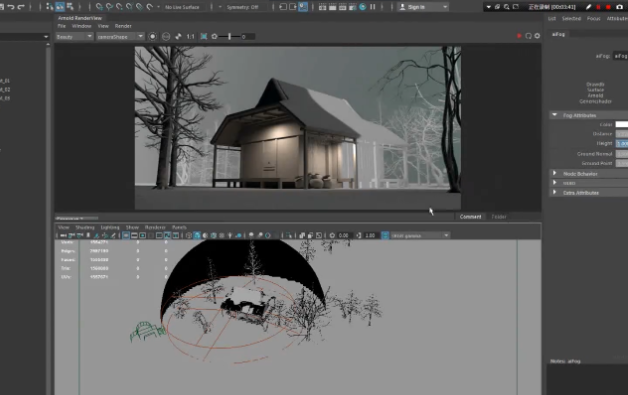Click the viewport gamma value field 1.00
The image size is (628, 395).
[x=370, y=236]
